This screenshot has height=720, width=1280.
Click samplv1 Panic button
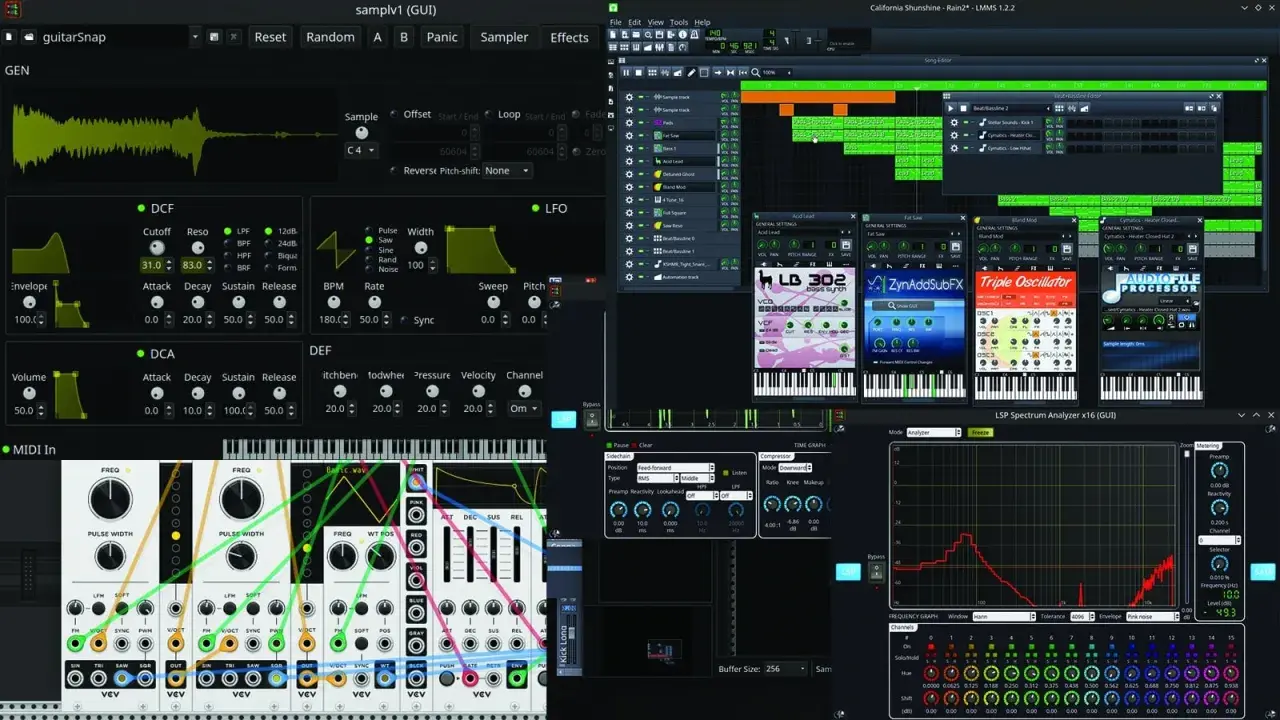coord(442,37)
